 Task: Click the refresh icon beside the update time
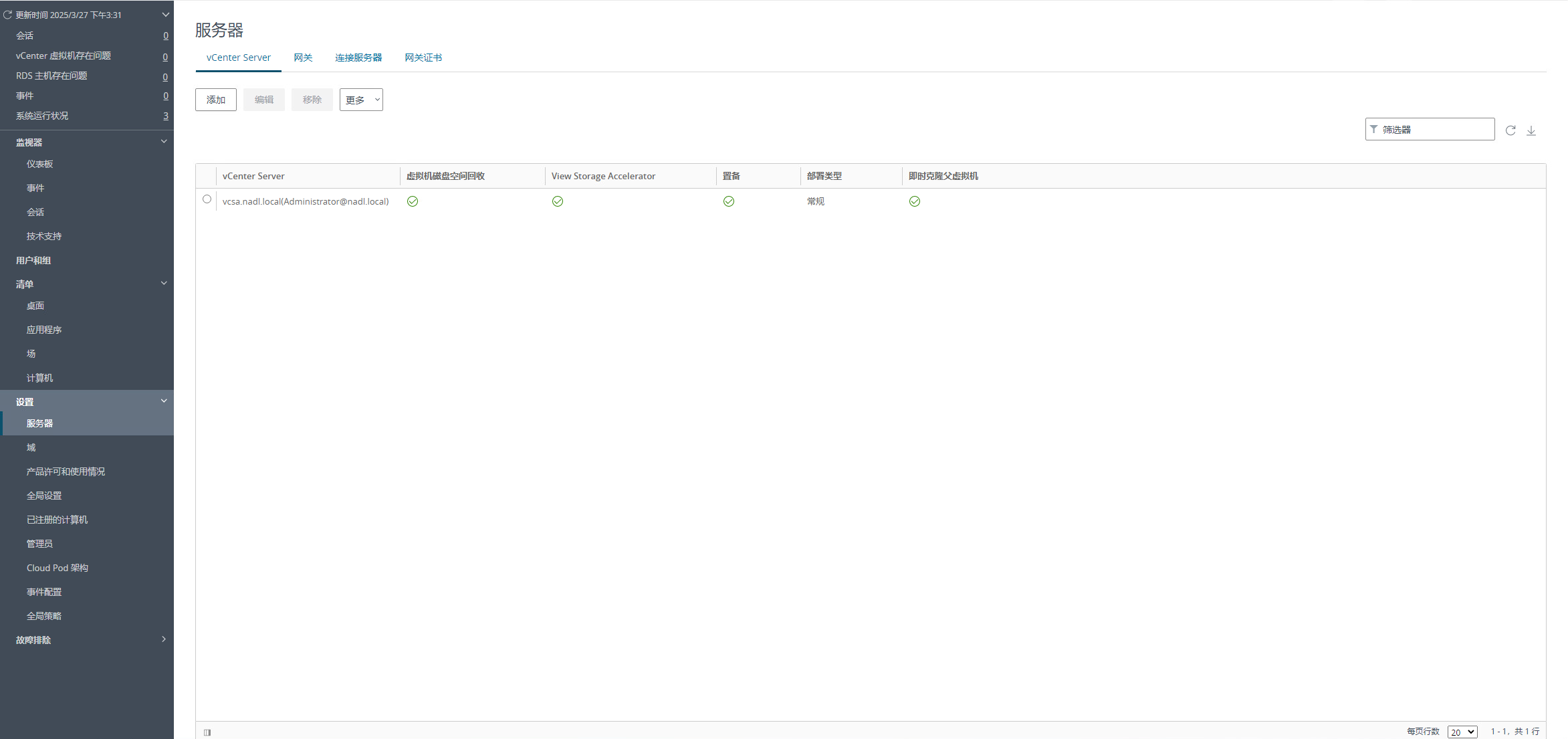pos(8,15)
